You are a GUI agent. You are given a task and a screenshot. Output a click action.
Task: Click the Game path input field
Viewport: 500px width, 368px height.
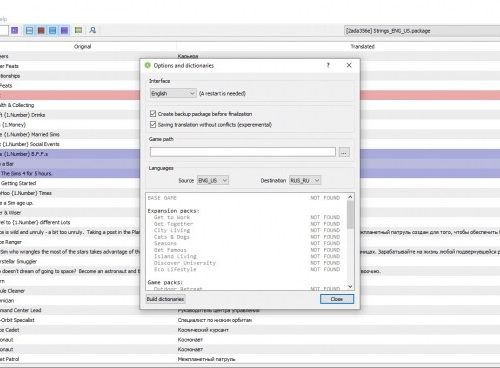tap(243, 152)
